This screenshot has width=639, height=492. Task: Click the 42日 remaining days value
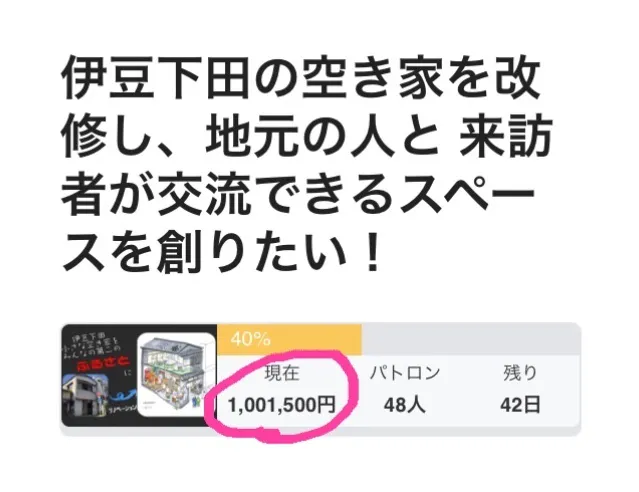pos(520,405)
